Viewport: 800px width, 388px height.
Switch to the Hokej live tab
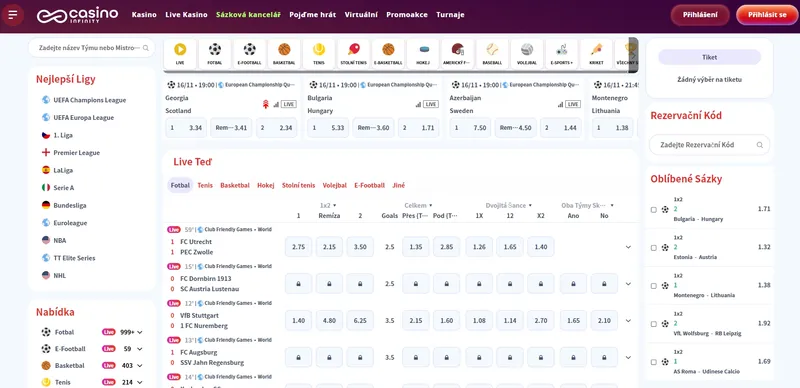[x=266, y=185]
